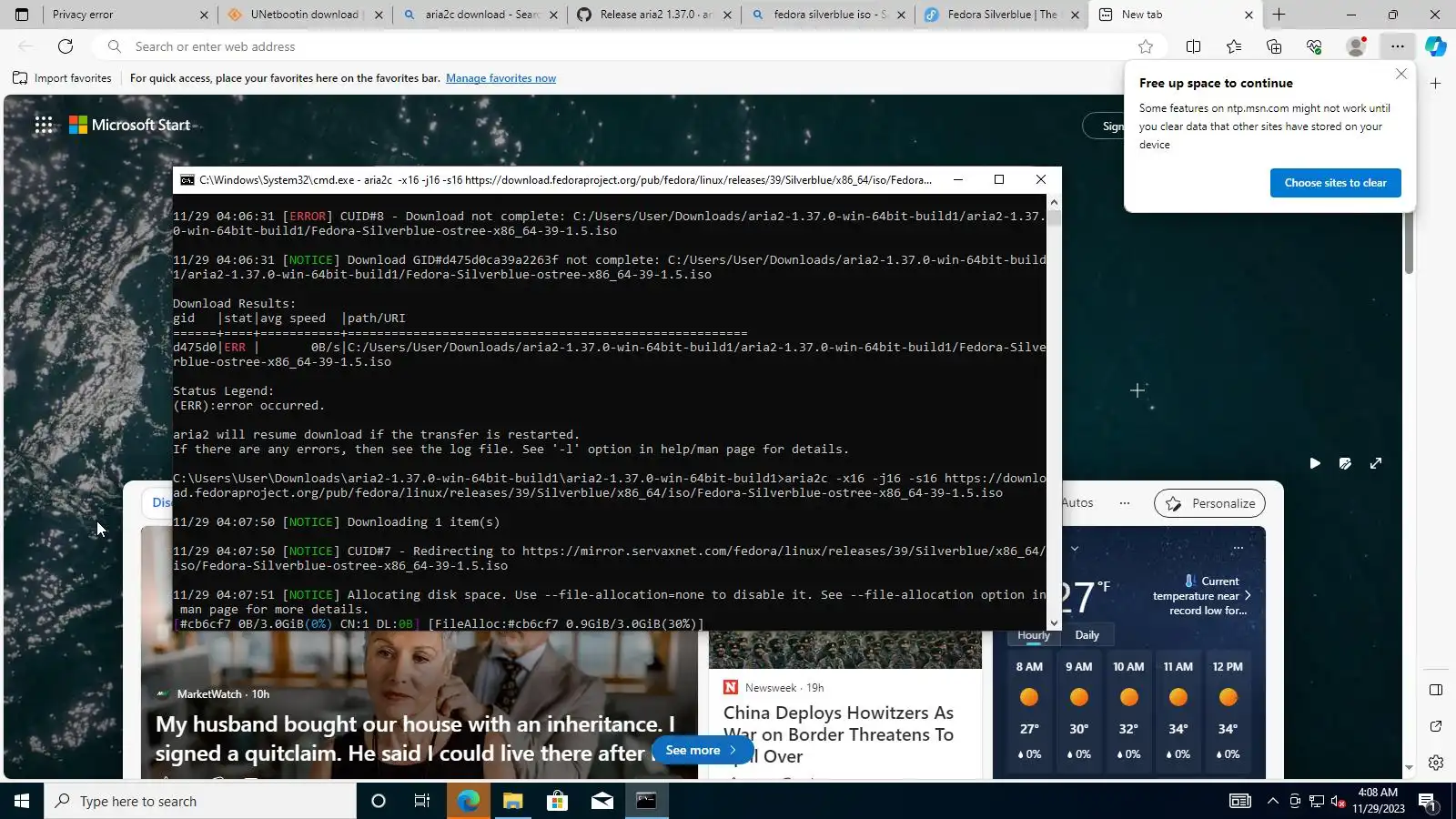Play the background video
The width and height of the screenshot is (1456, 819).
pyautogui.click(x=1315, y=463)
